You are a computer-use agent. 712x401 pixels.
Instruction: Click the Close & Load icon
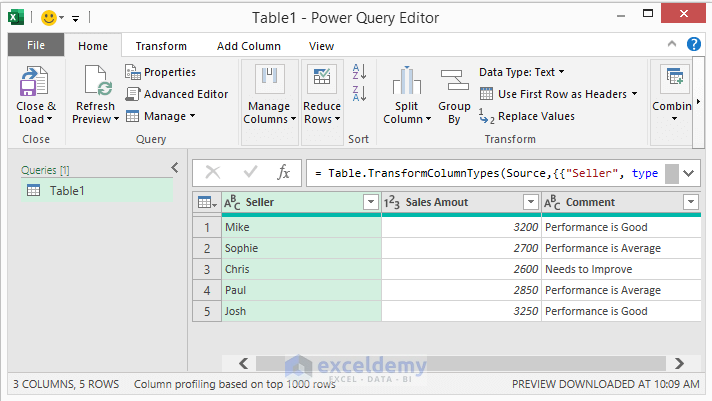(x=34, y=81)
